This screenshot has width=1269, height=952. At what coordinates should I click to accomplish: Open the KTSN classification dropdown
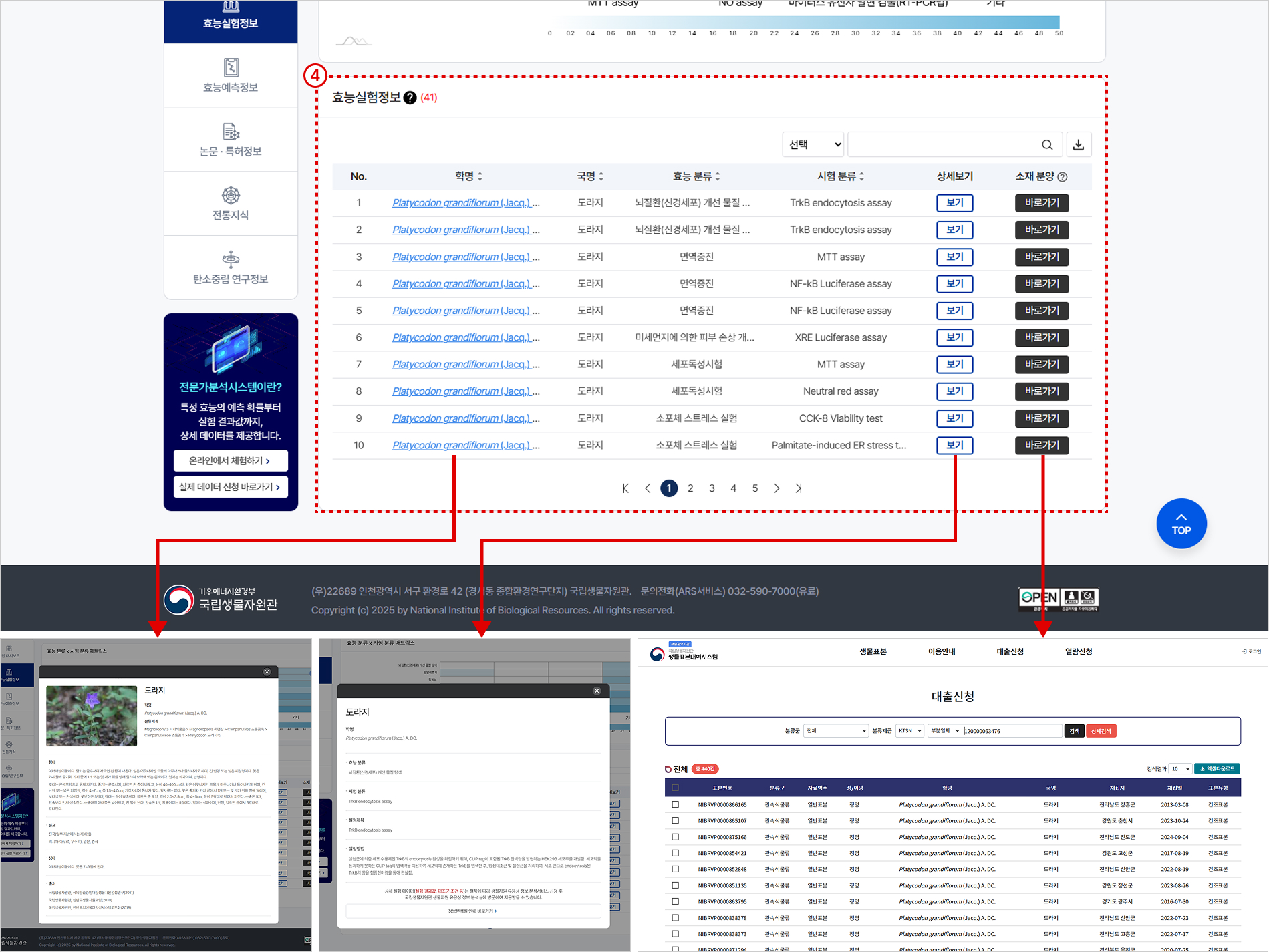tap(909, 731)
